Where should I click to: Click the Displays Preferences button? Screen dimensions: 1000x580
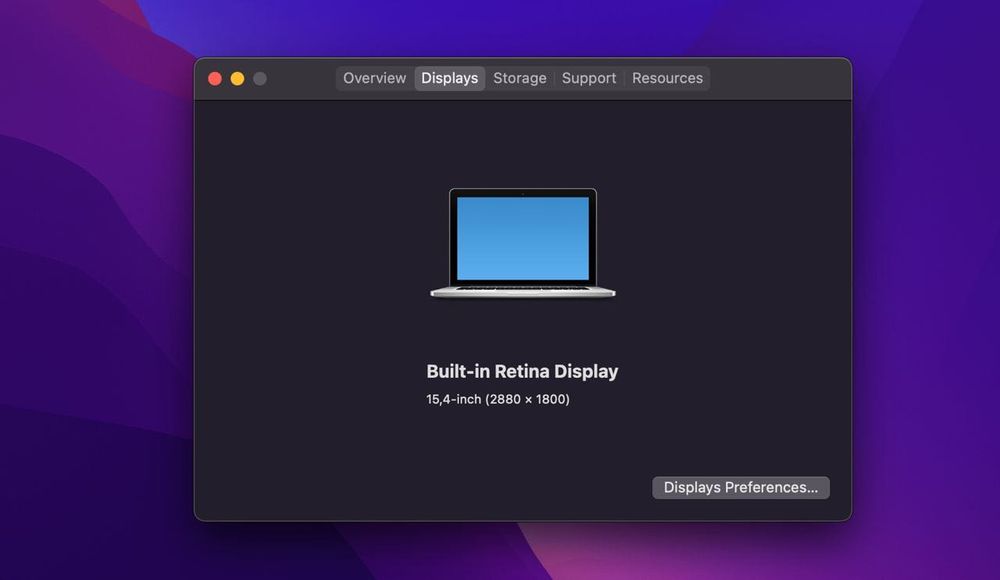(x=740, y=487)
